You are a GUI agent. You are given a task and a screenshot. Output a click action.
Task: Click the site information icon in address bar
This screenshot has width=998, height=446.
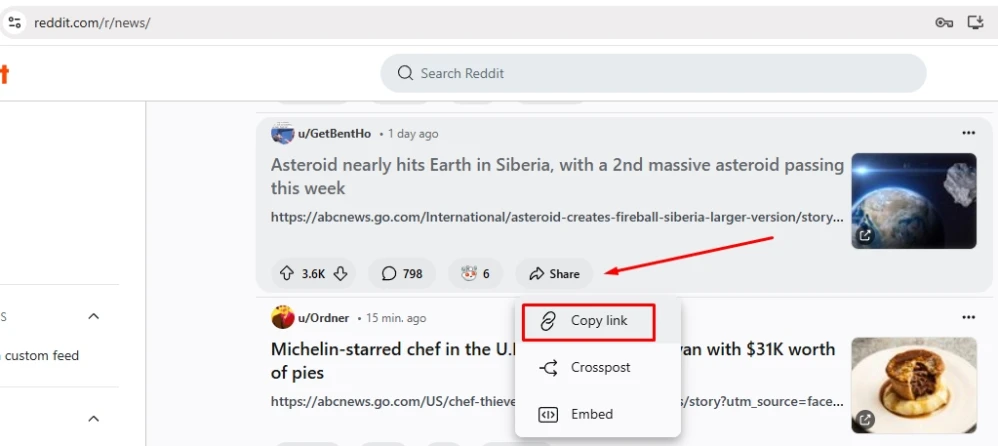click(x=15, y=22)
